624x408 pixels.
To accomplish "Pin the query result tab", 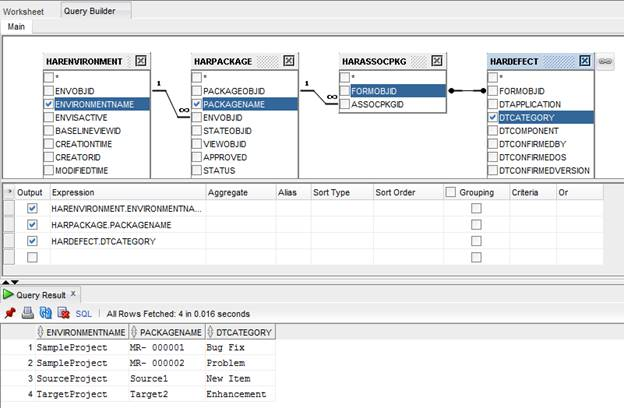I will 10,313.
